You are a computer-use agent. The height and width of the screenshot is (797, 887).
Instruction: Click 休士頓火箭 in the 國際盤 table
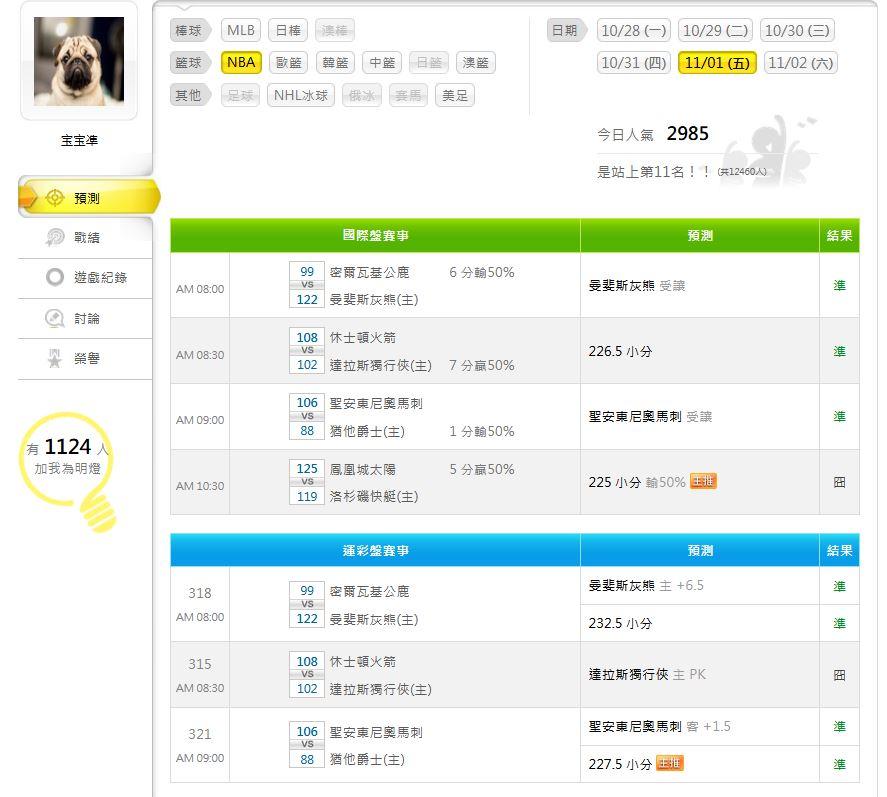(363, 338)
